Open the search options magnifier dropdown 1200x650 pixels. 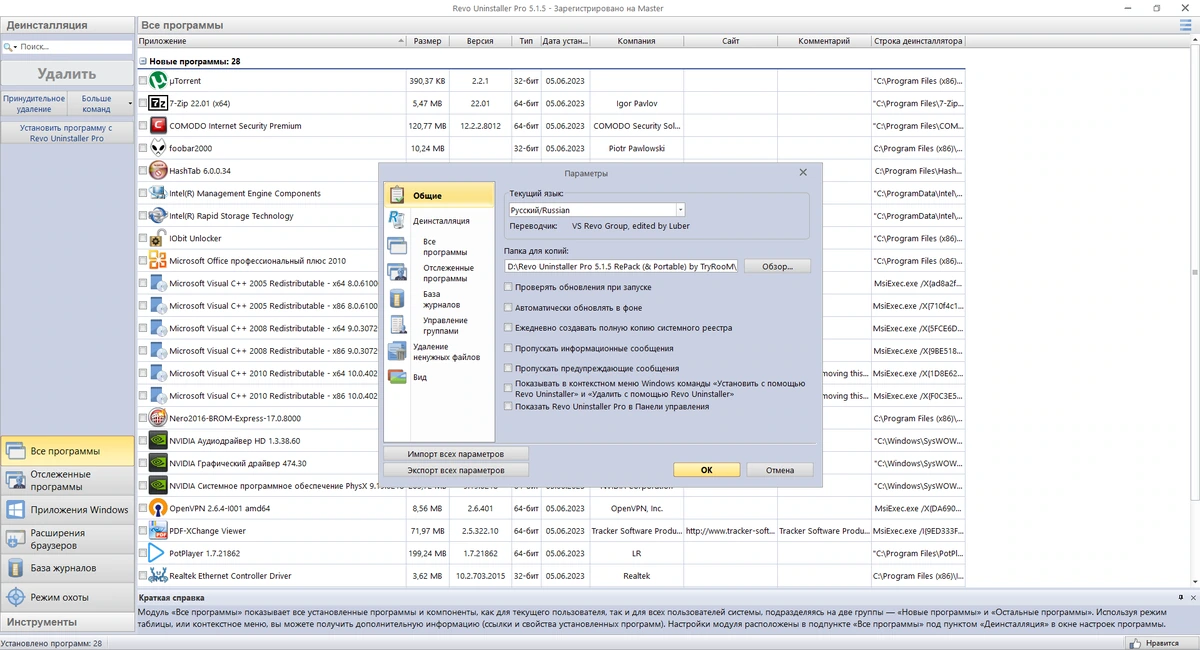pos(10,46)
